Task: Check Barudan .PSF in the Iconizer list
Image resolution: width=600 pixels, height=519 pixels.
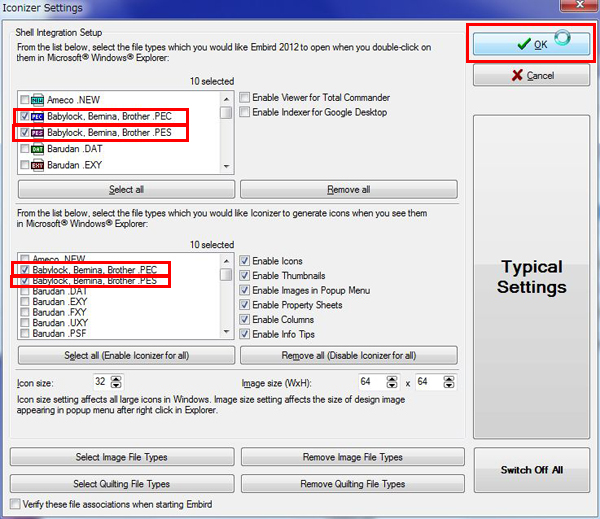Action: click(x=24, y=333)
